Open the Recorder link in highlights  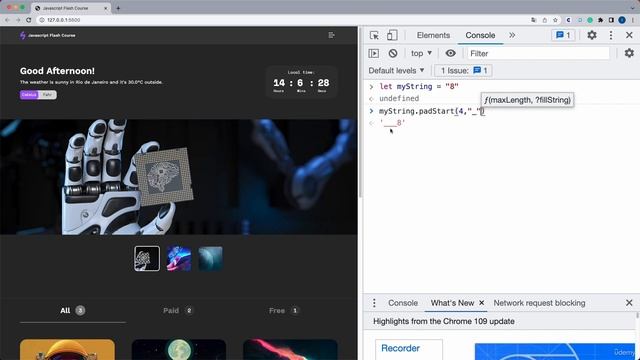click(400, 348)
